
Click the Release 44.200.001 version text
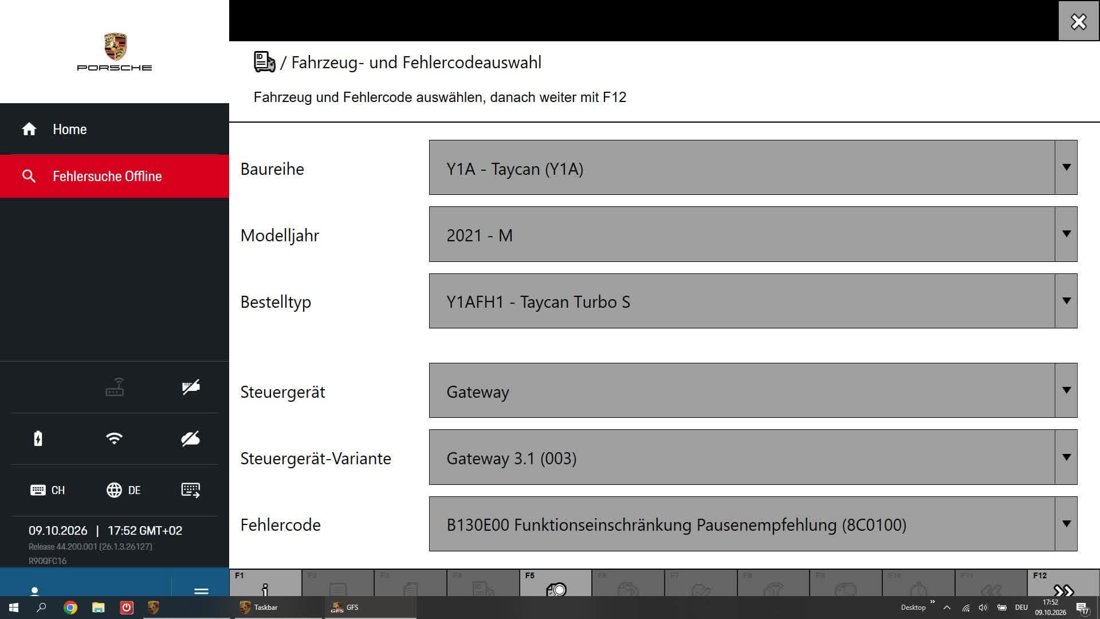click(x=90, y=547)
